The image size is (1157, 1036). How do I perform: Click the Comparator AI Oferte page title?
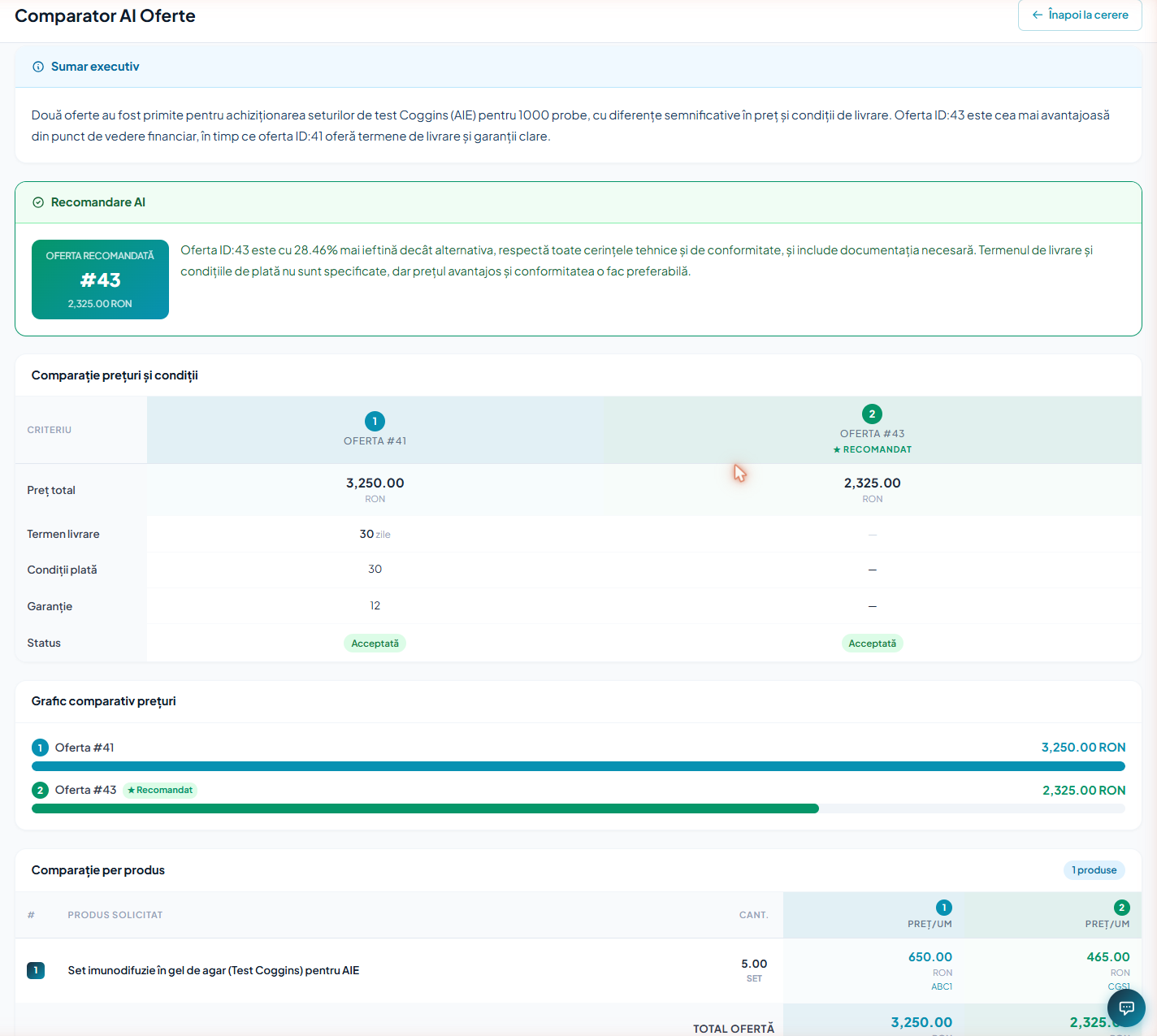[x=105, y=16]
